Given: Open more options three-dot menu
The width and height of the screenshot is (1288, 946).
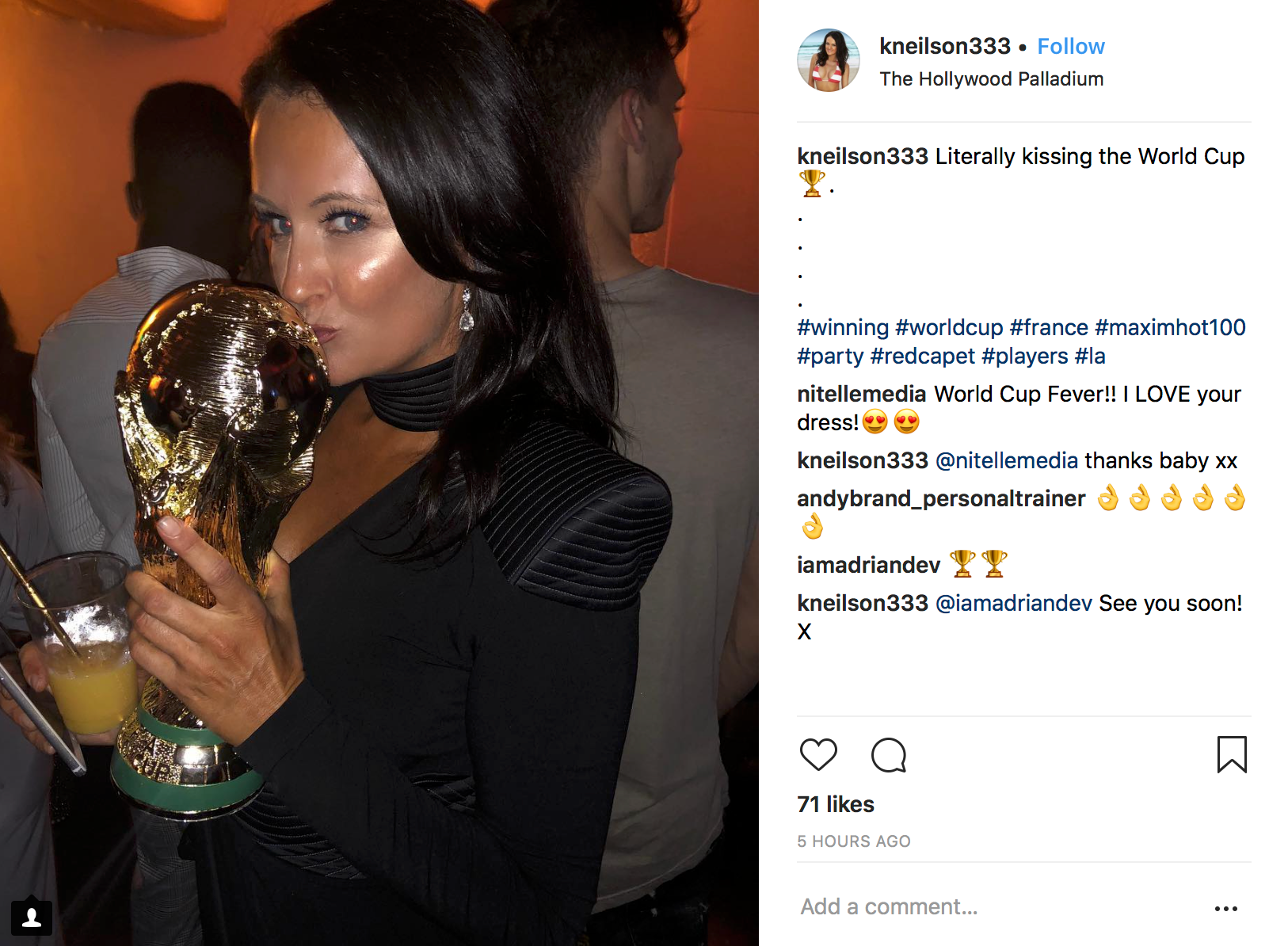Looking at the screenshot, I should click(x=1225, y=908).
